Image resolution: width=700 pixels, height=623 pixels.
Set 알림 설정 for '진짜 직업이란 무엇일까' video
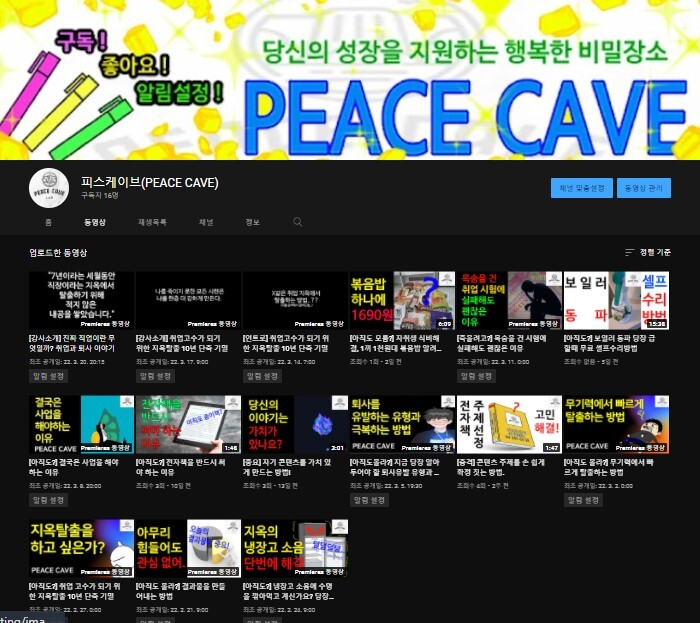pos(49,376)
